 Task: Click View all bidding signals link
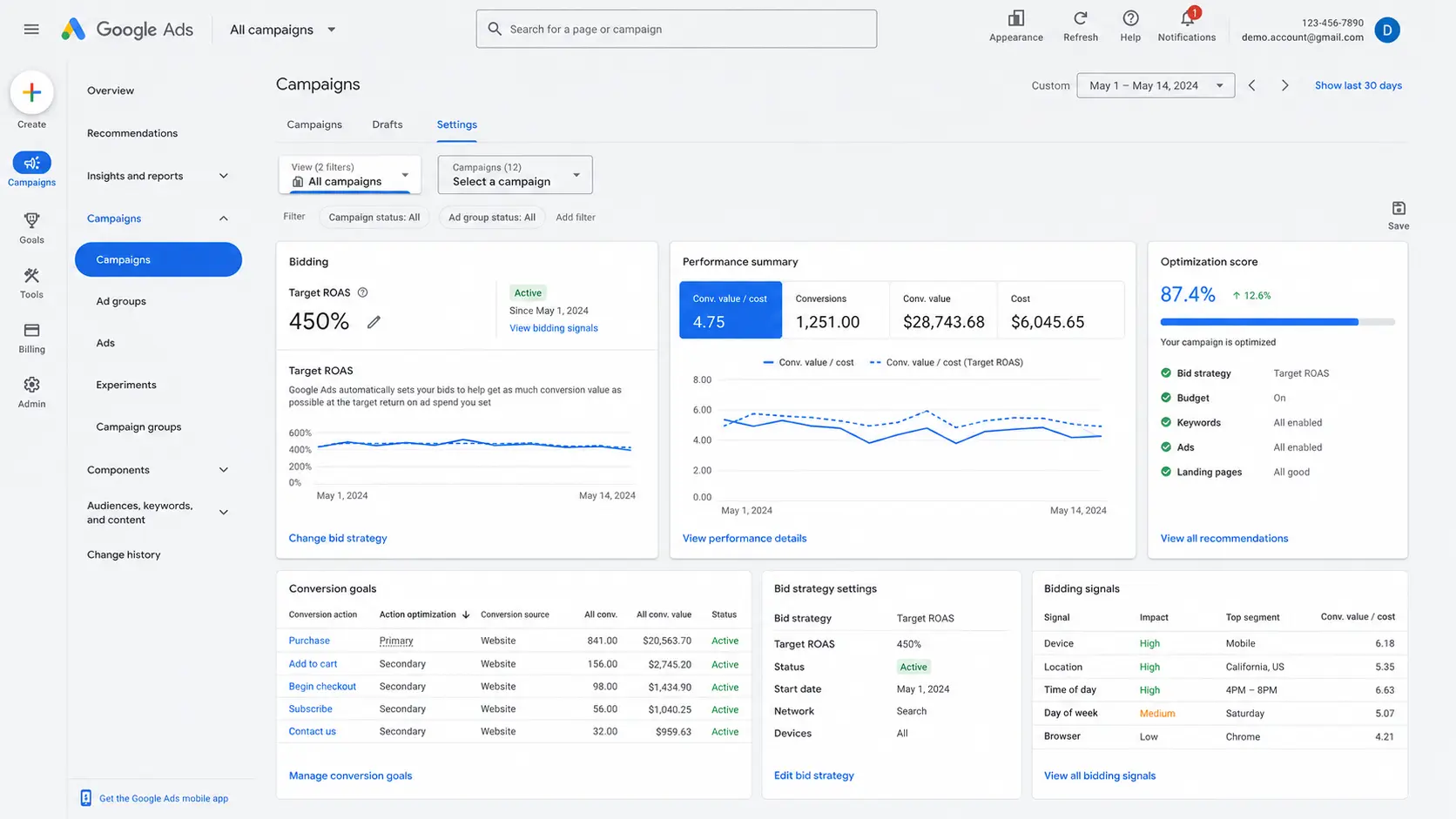(x=1100, y=775)
